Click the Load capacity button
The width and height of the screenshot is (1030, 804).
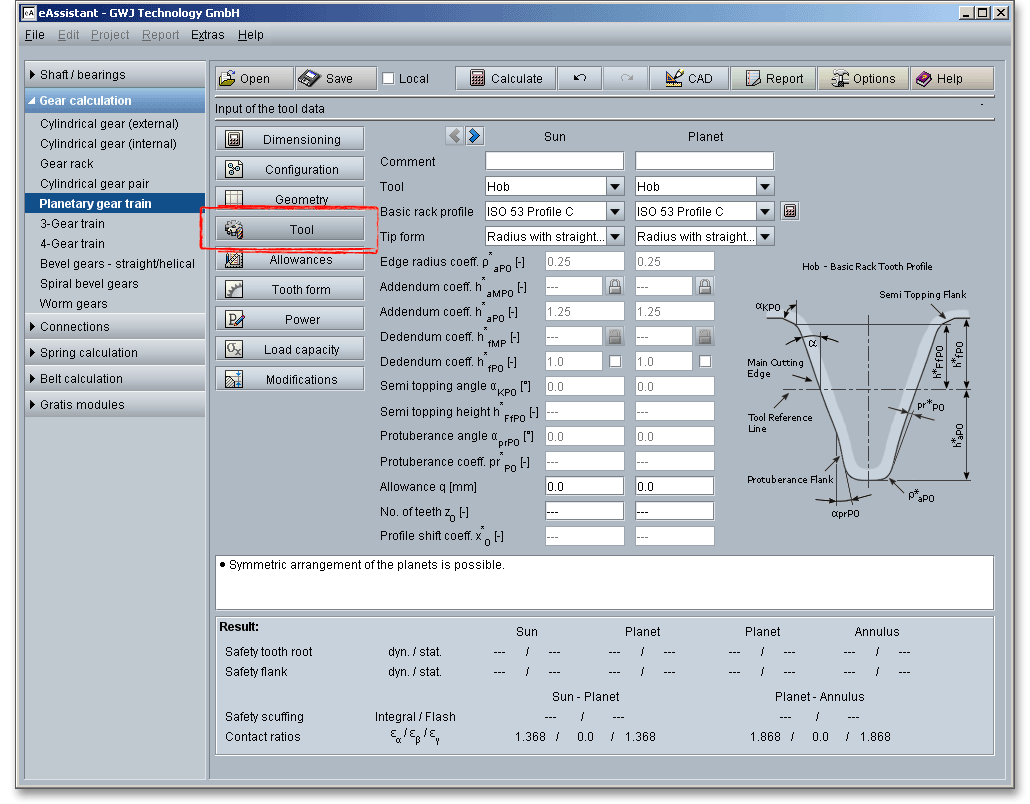click(x=290, y=350)
